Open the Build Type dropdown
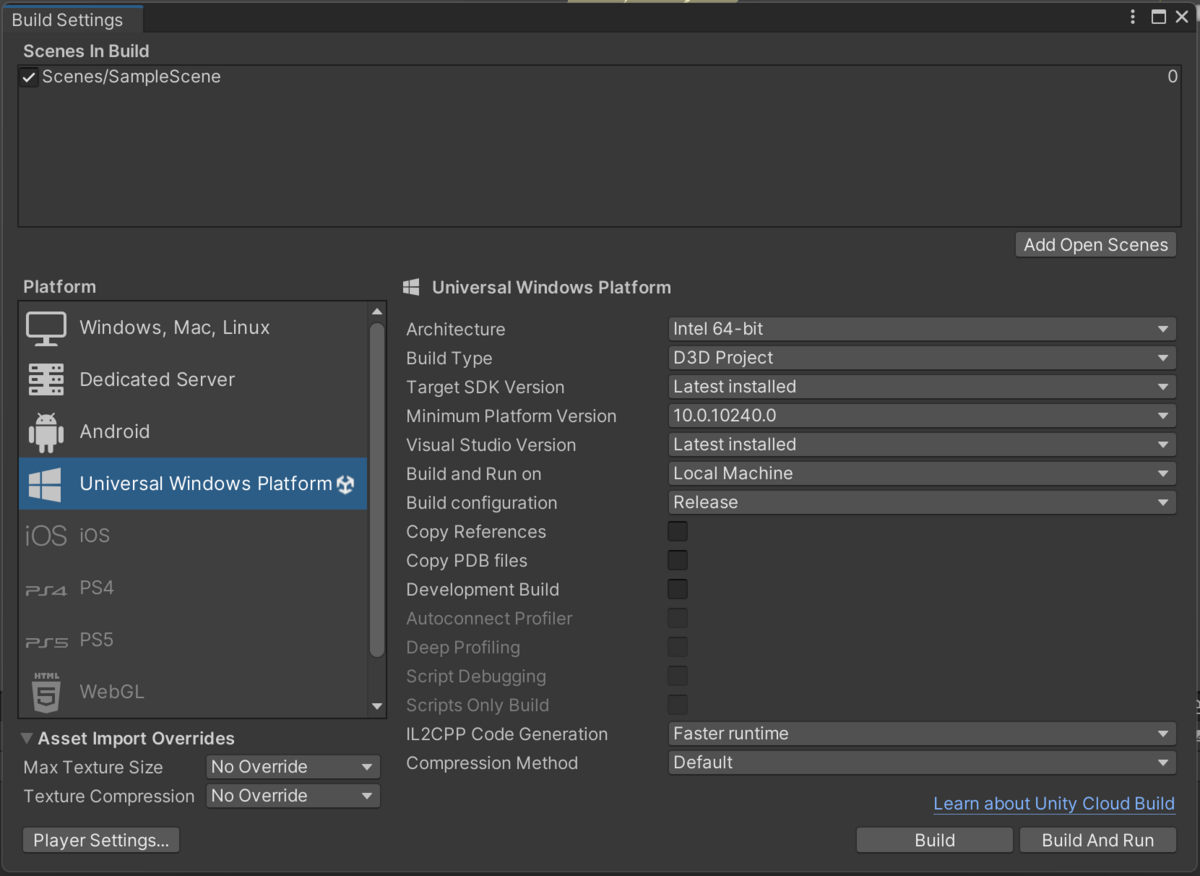1200x876 pixels. pyautogui.click(x=922, y=357)
